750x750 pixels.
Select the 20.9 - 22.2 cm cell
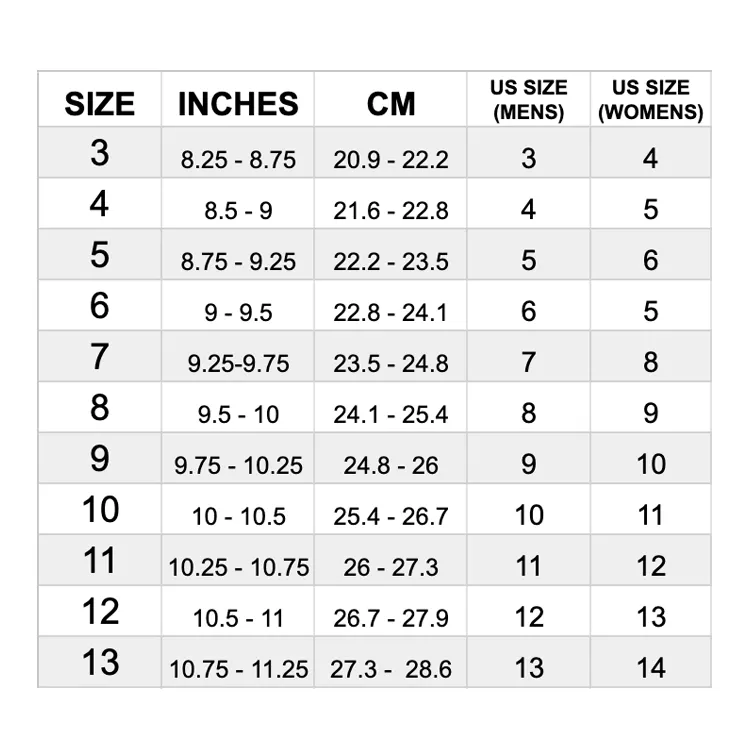click(x=390, y=153)
